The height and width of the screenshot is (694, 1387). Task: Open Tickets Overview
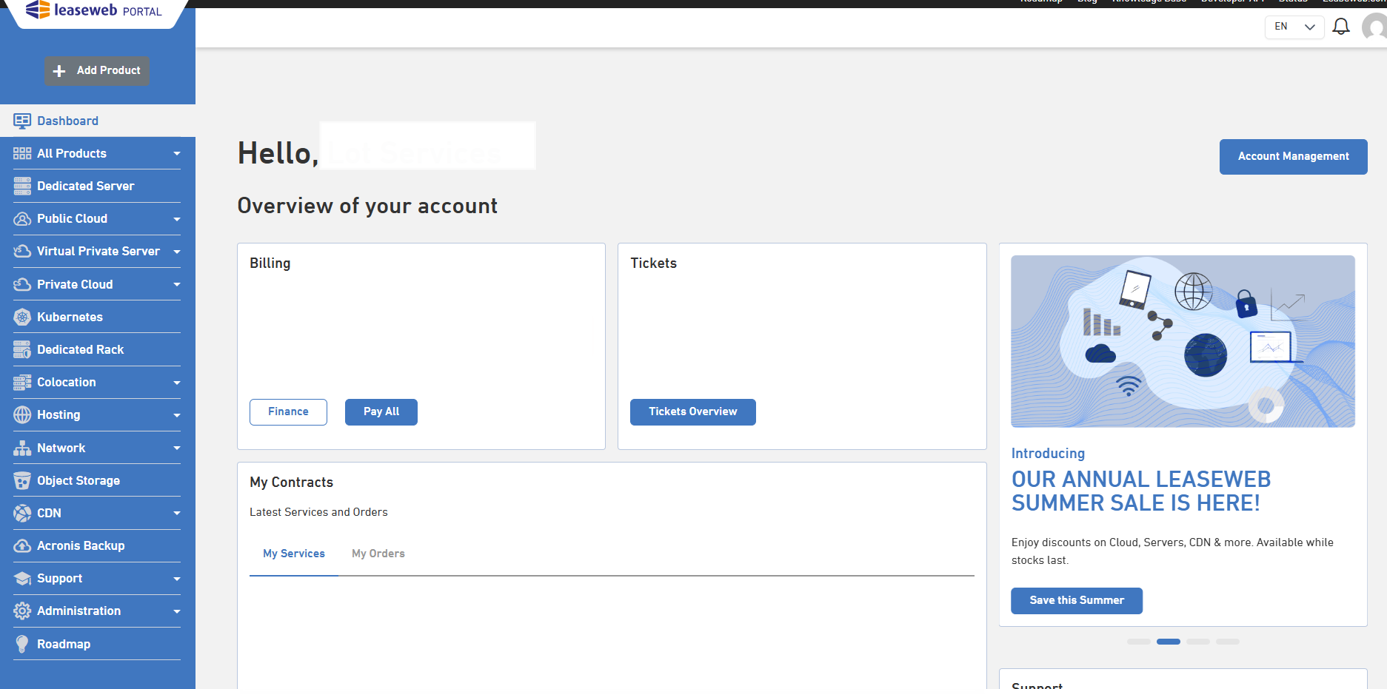click(x=693, y=412)
